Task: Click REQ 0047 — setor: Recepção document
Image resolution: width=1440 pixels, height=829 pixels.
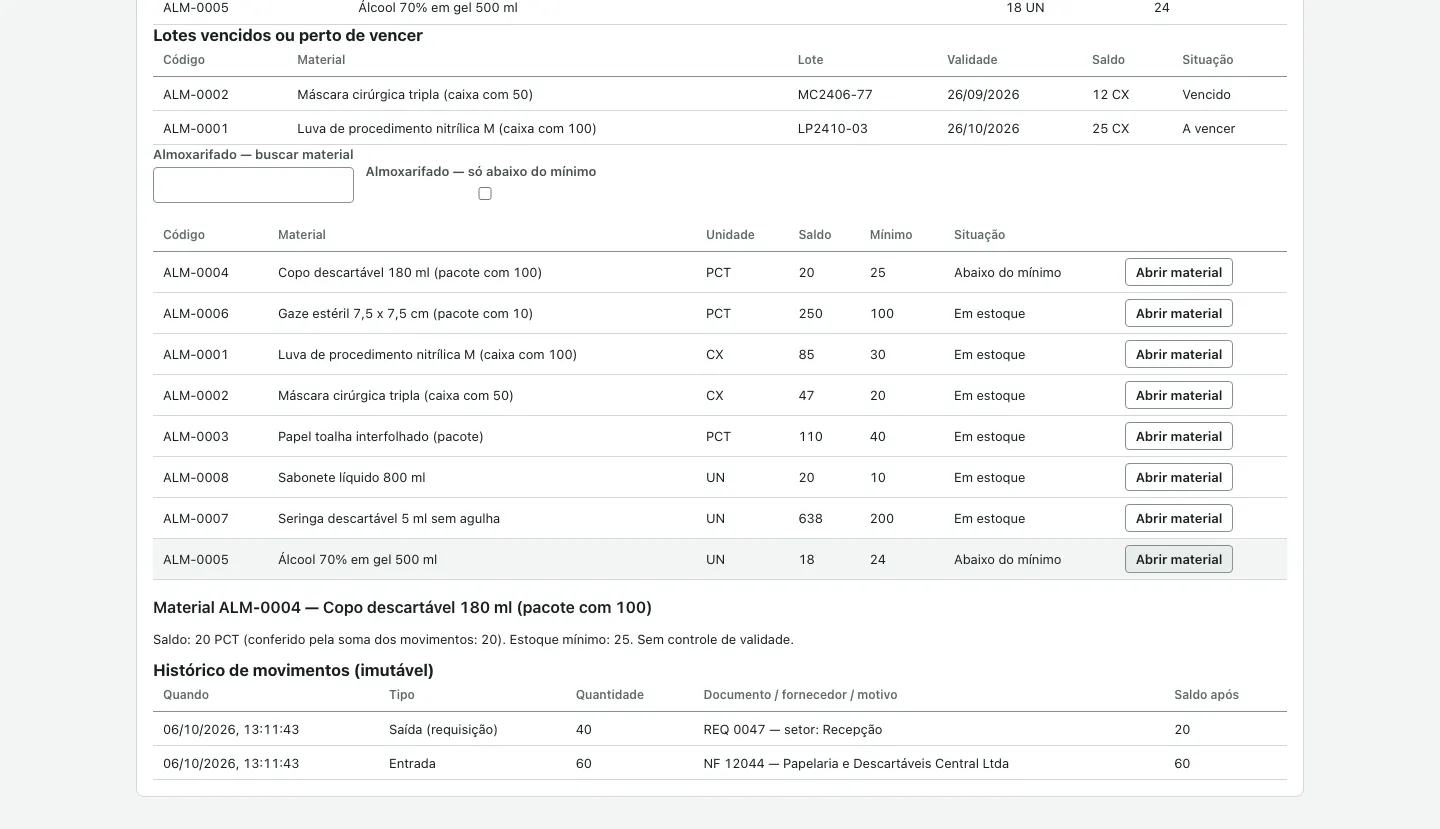Action: coord(793,730)
